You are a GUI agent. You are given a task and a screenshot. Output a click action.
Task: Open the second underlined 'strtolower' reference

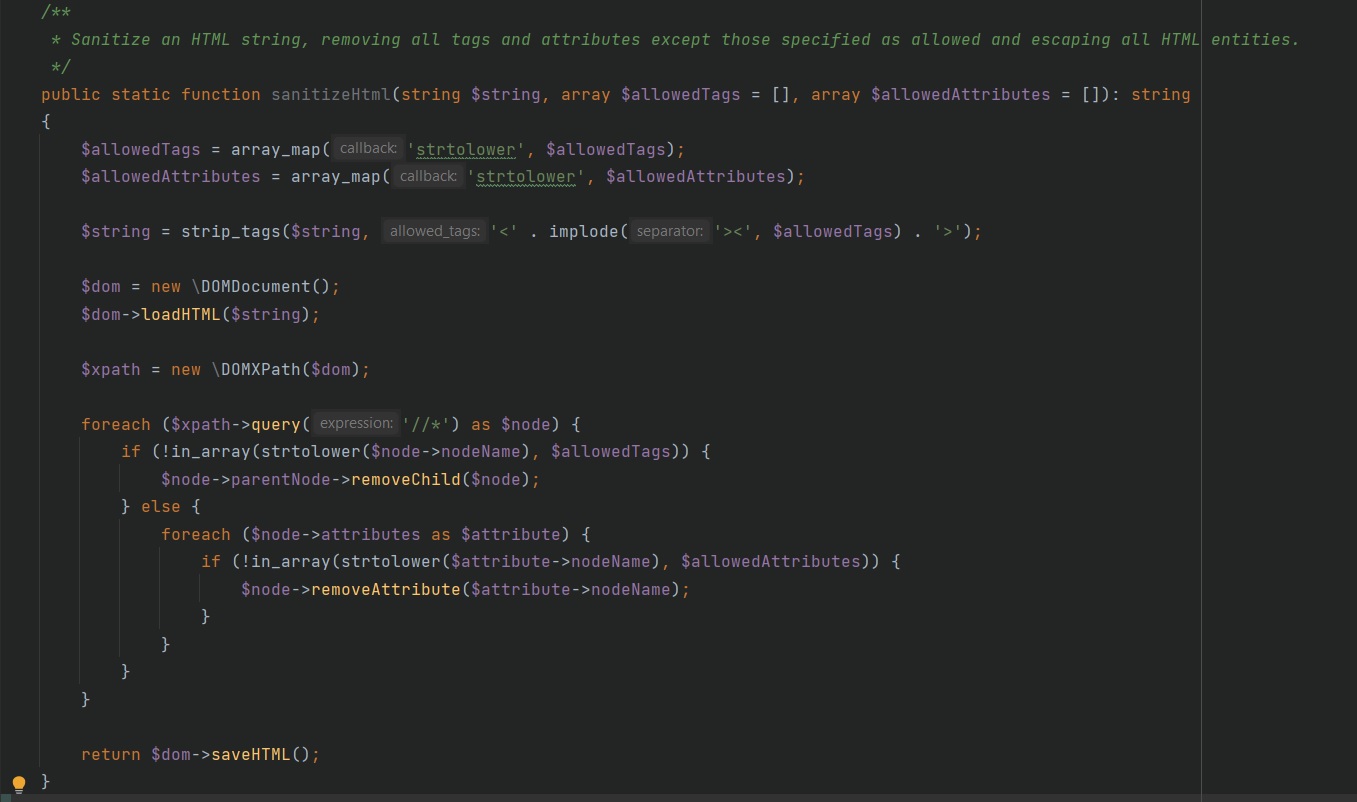526,176
